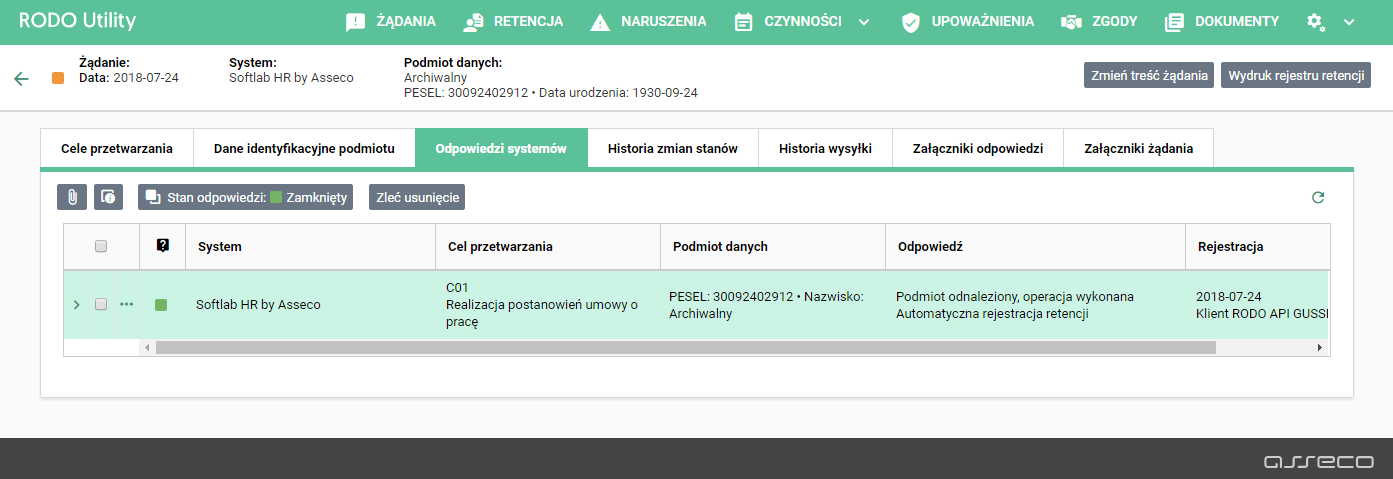Check the Softlab HR row checkbox
The image size is (1393, 479).
pos(101,304)
